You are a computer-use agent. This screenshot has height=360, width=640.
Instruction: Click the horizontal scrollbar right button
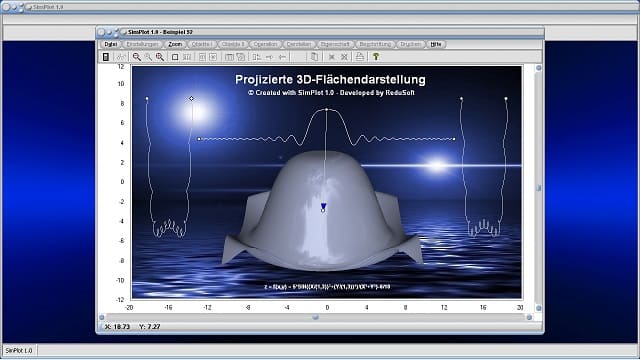529,317
